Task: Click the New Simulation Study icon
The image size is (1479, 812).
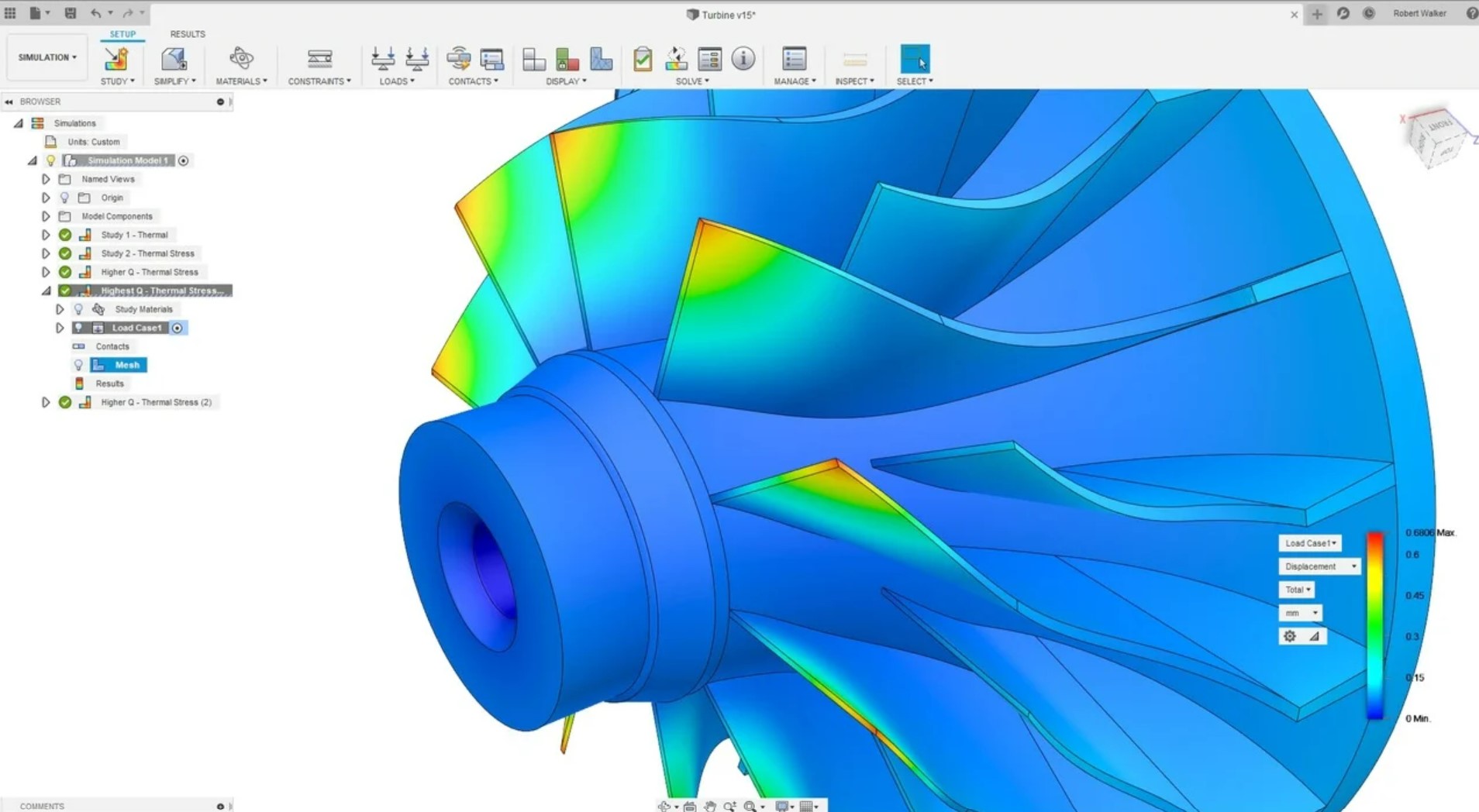Action: pos(116,59)
